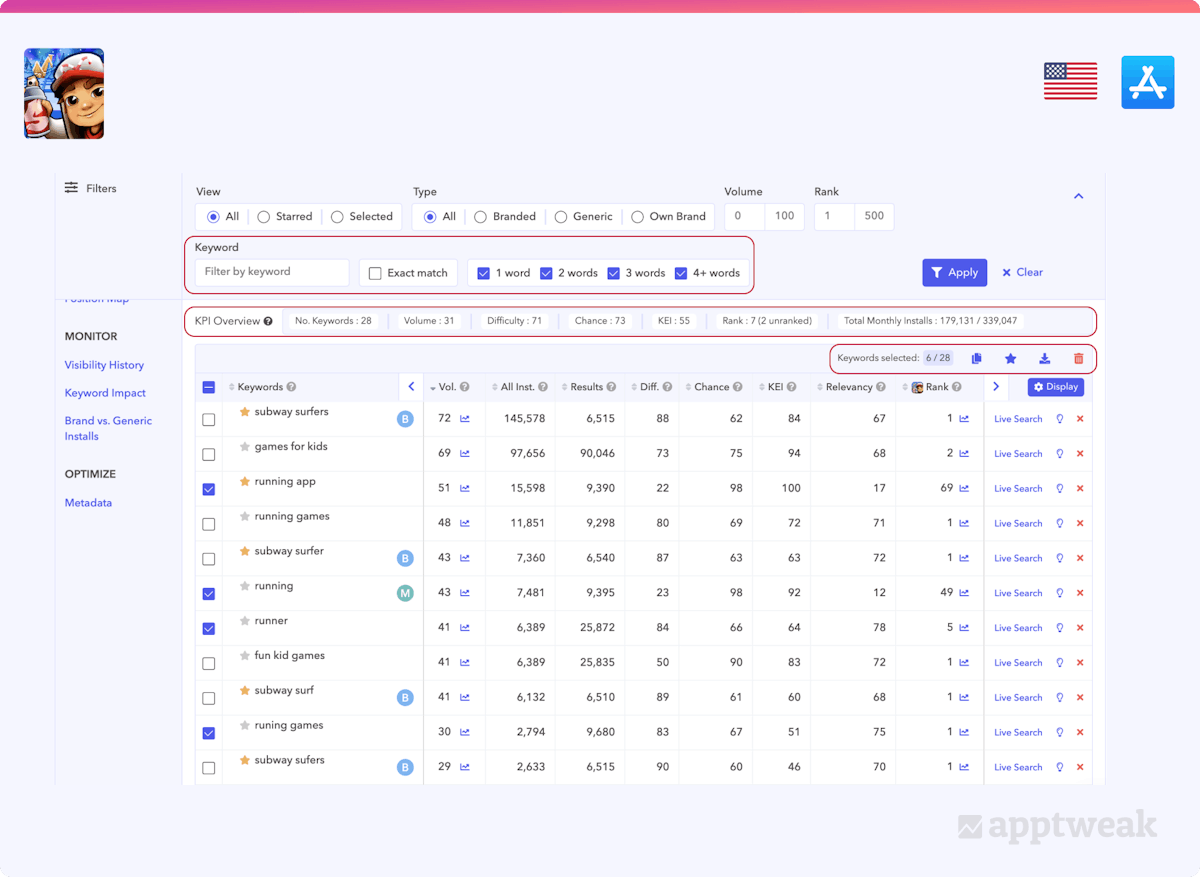This screenshot has width=1200, height=877.
Task: Expand more columns with right arrow
Action: pyautogui.click(x=996, y=387)
